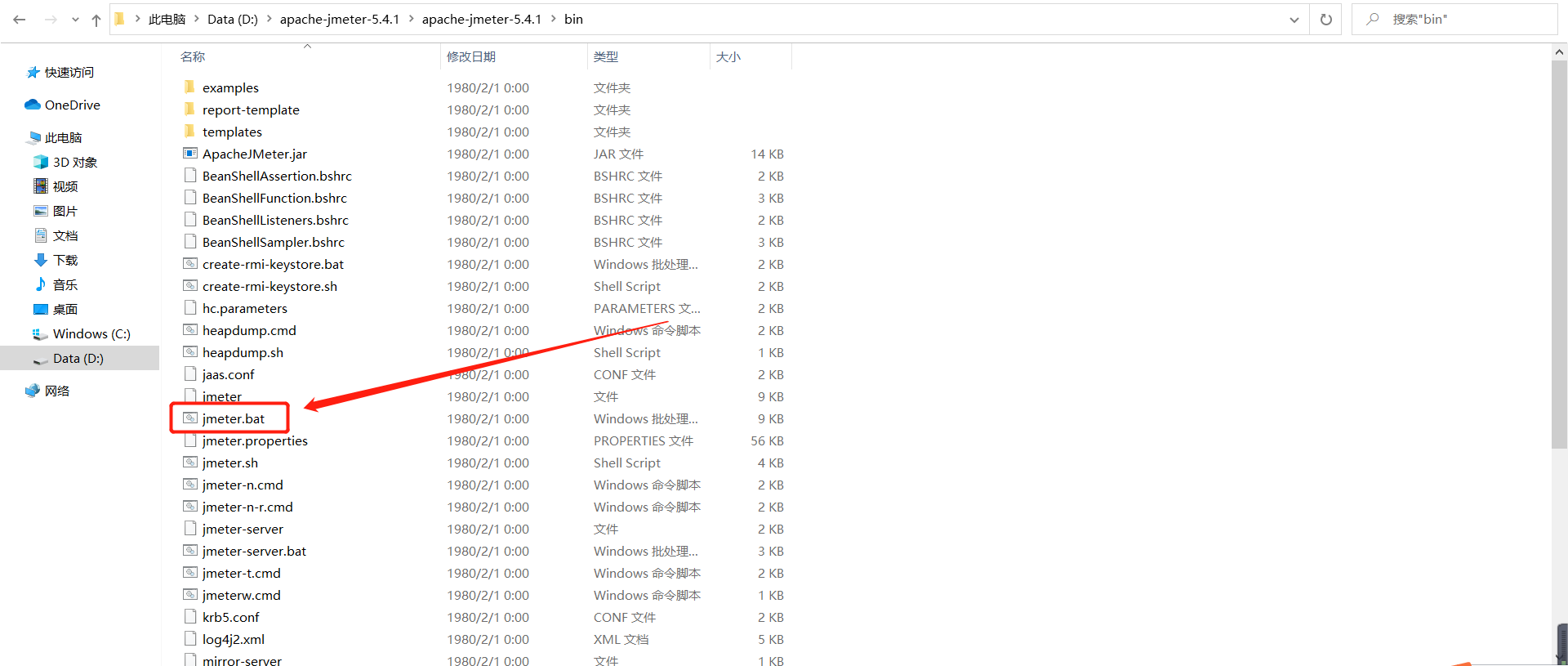
Task: Select the examples folder icon
Action: pos(189,87)
